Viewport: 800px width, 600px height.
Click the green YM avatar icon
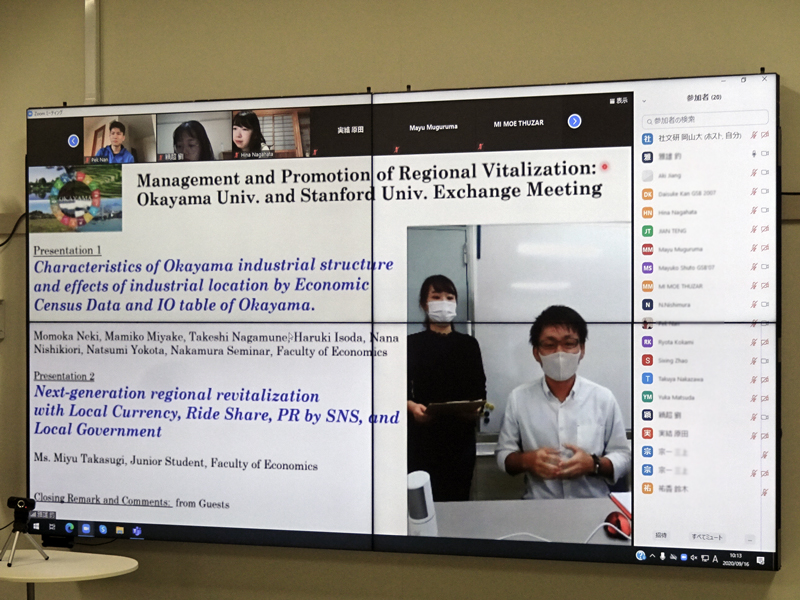(647, 396)
